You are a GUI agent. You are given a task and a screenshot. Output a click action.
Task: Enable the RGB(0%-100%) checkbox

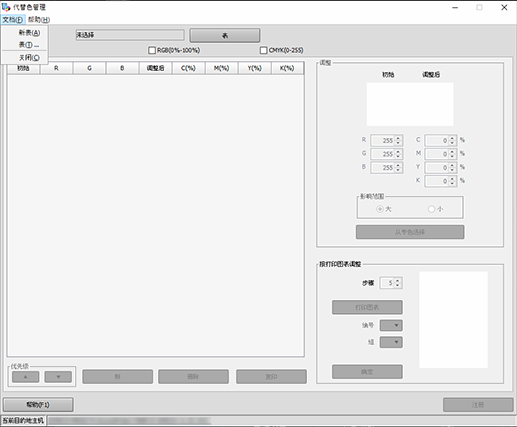152,50
